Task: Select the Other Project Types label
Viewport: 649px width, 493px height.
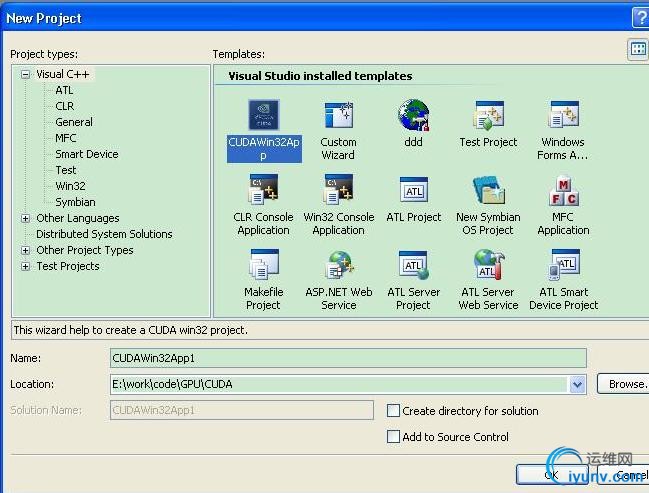Action: tap(85, 250)
